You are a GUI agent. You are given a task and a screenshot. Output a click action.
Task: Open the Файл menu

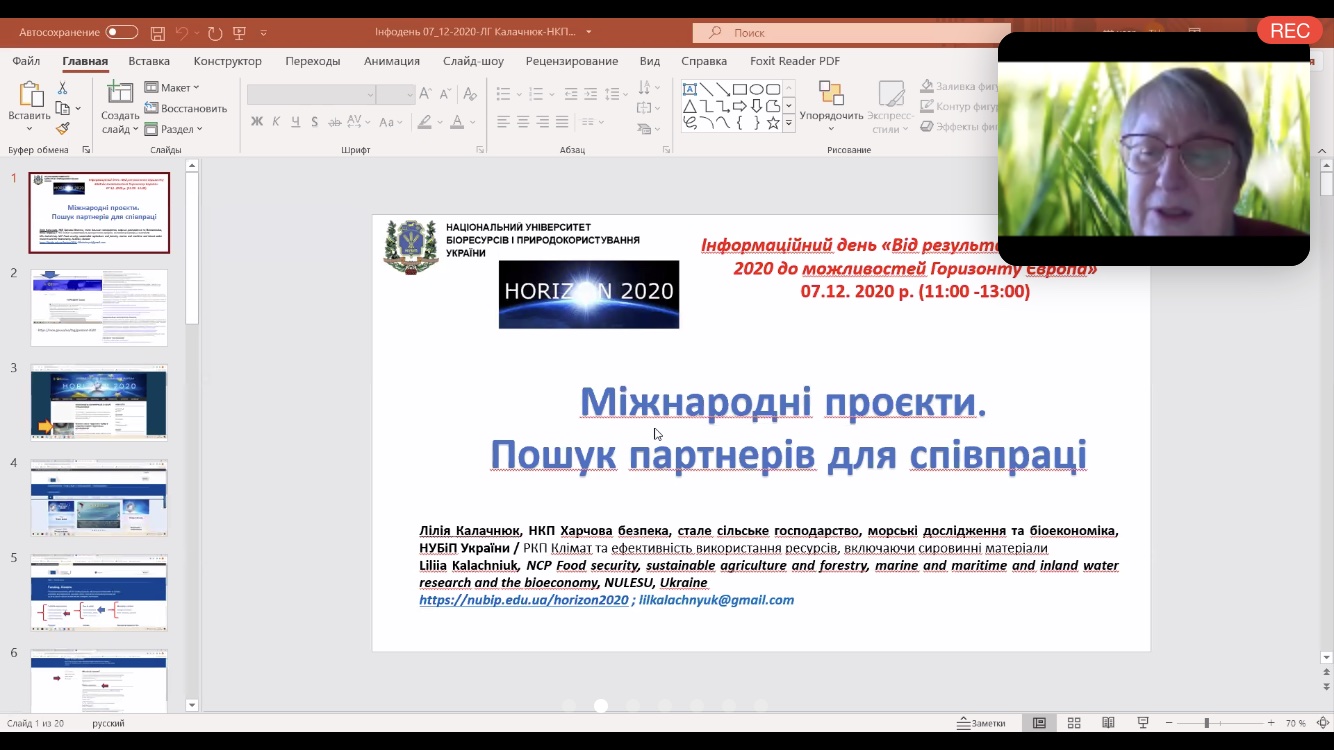(x=26, y=61)
